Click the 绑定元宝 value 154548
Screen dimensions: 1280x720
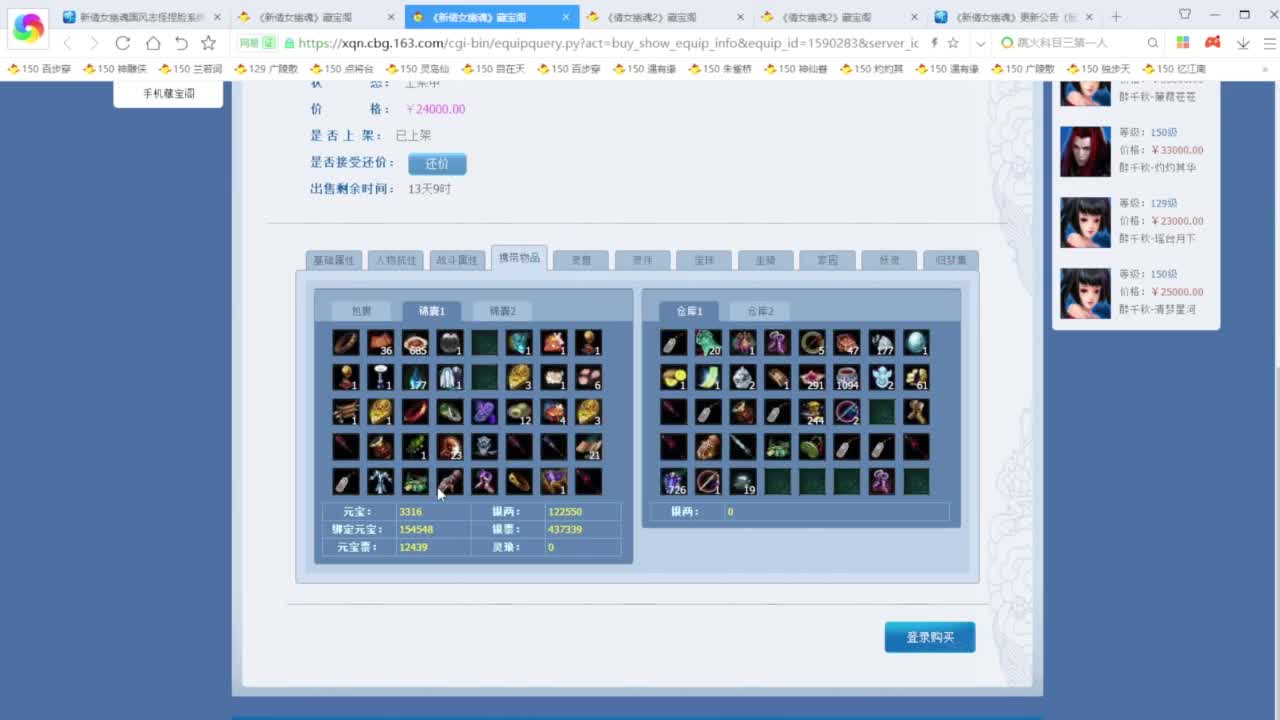click(x=416, y=530)
